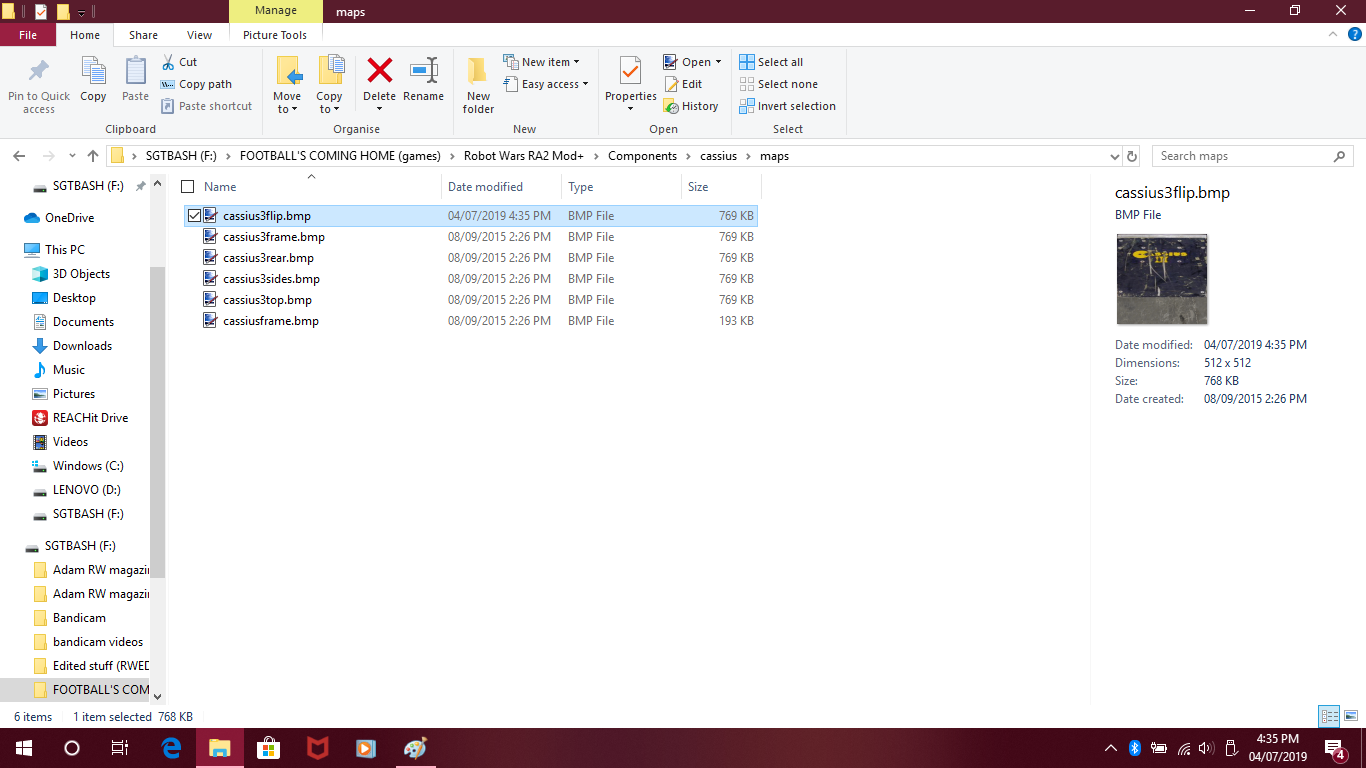This screenshot has width=1366, height=768.
Task: Toggle the select-all checkbox in header
Action: (187, 187)
